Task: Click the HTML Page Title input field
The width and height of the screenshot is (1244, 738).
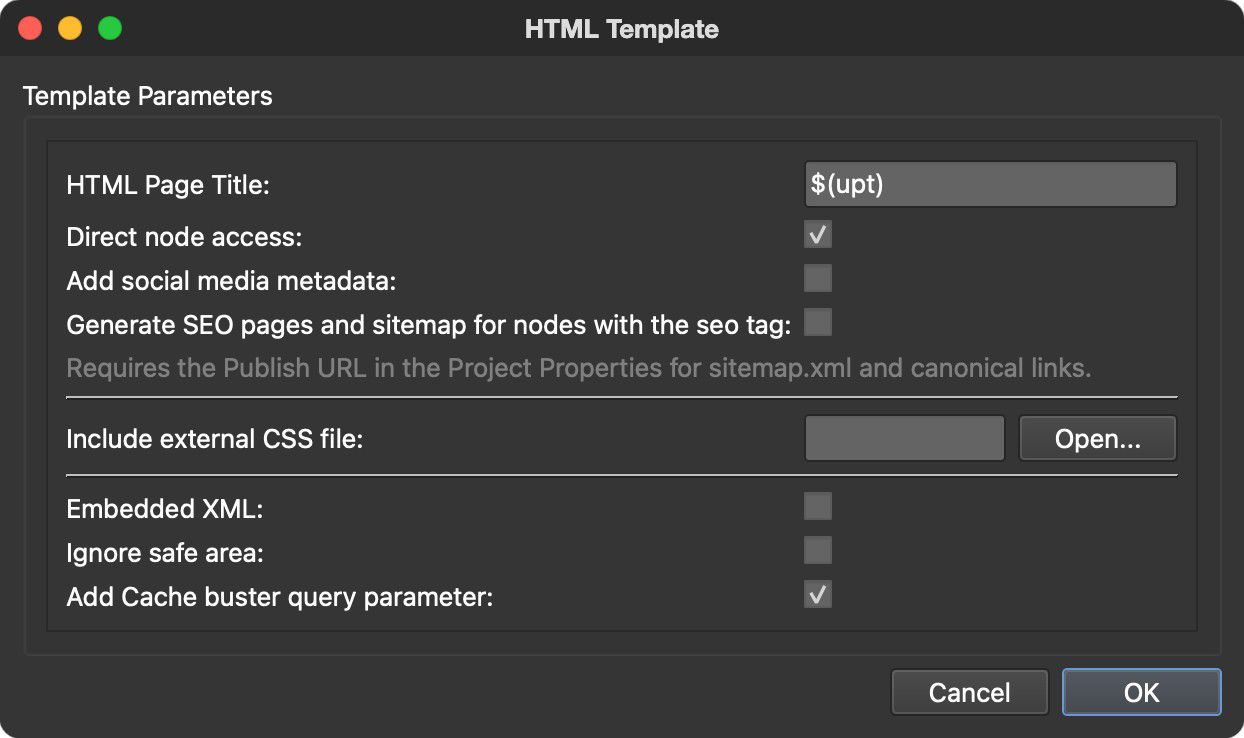Action: click(x=991, y=185)
